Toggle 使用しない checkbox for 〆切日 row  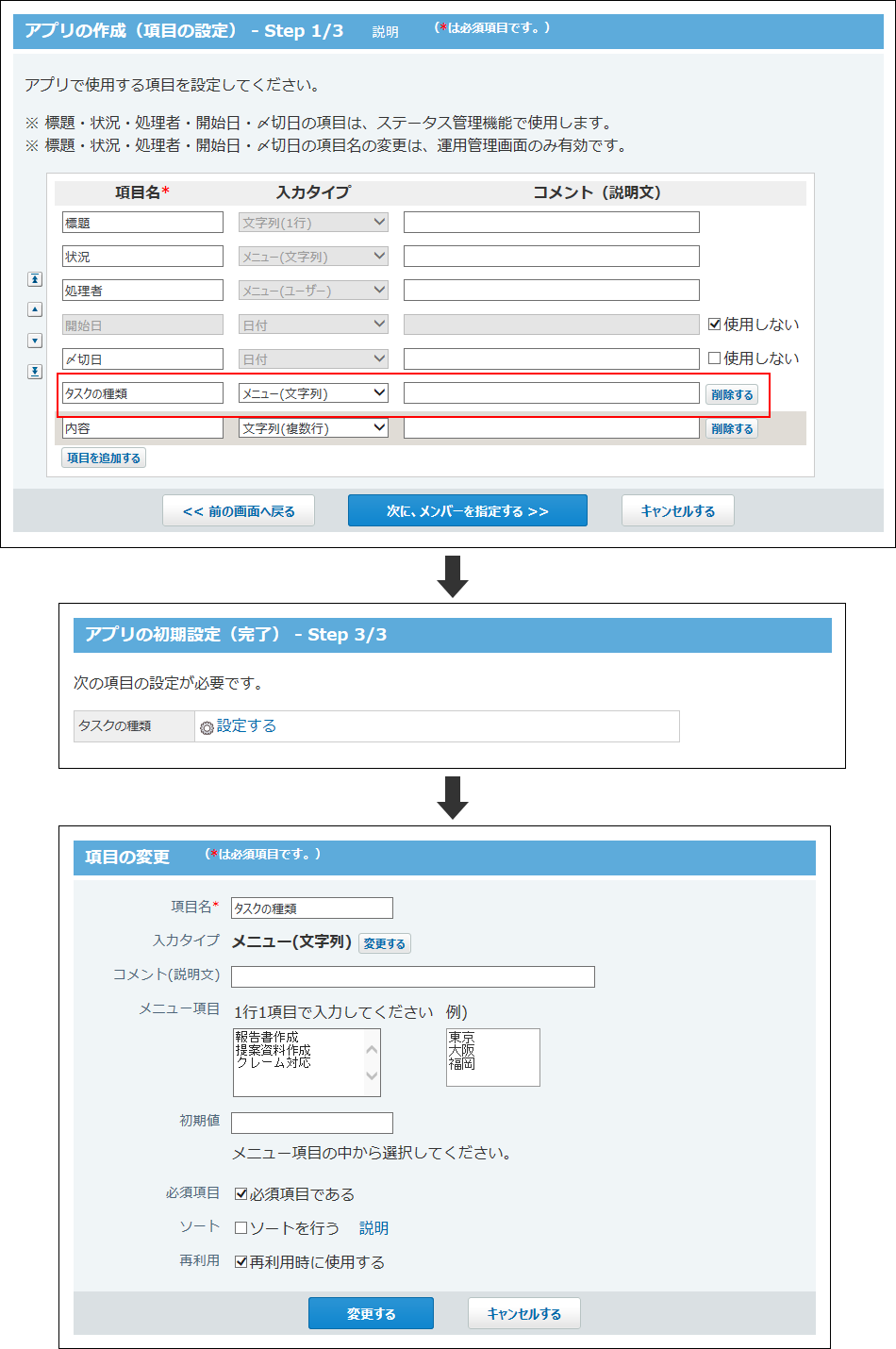click(715, 358)
